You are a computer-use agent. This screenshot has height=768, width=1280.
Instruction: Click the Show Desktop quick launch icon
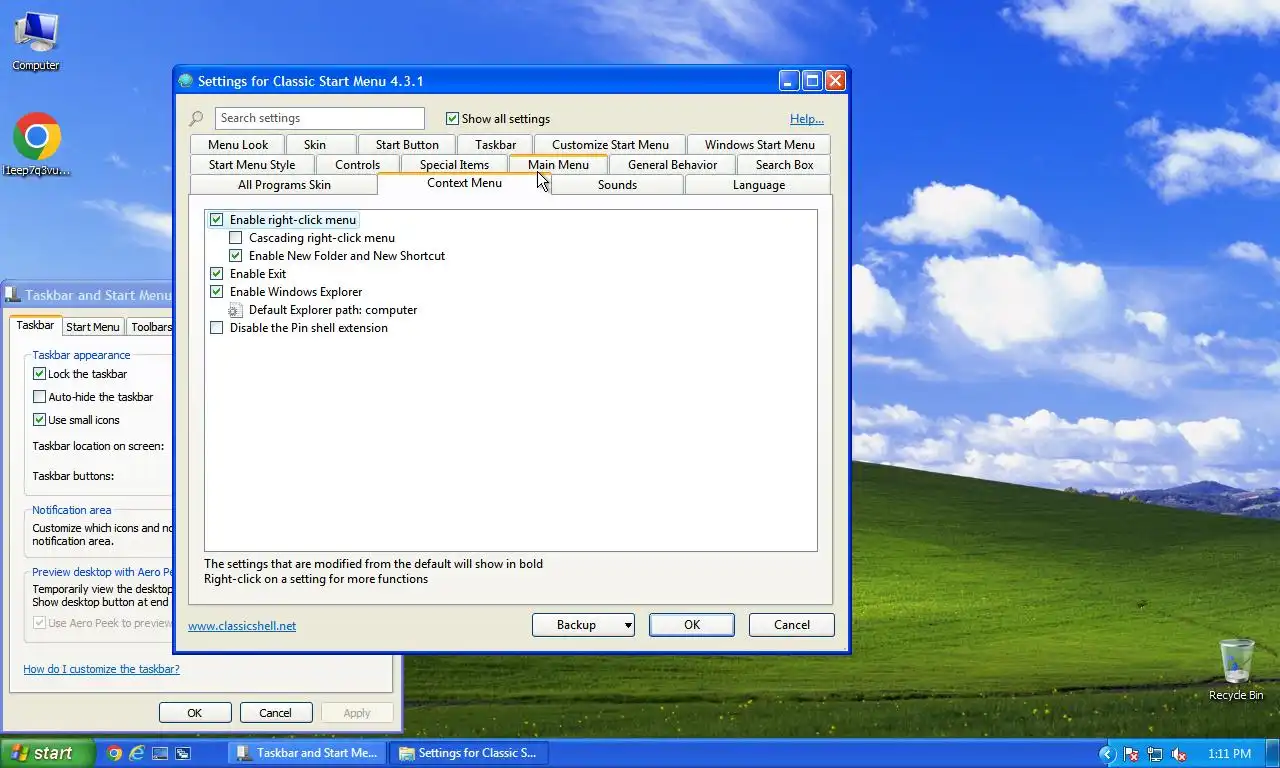(160, 753)
